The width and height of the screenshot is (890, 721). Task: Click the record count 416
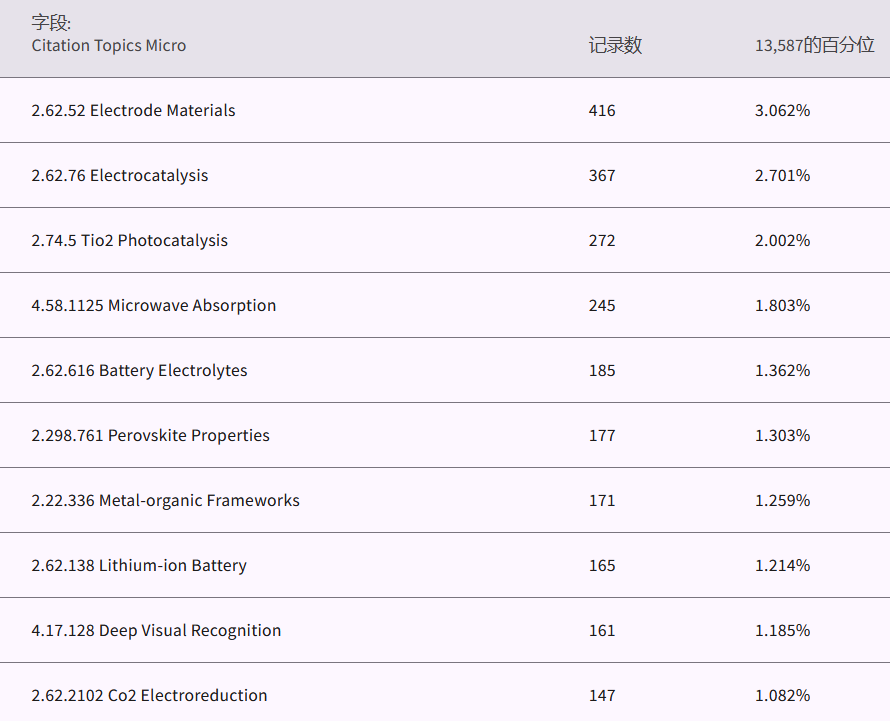pos(602,110)
